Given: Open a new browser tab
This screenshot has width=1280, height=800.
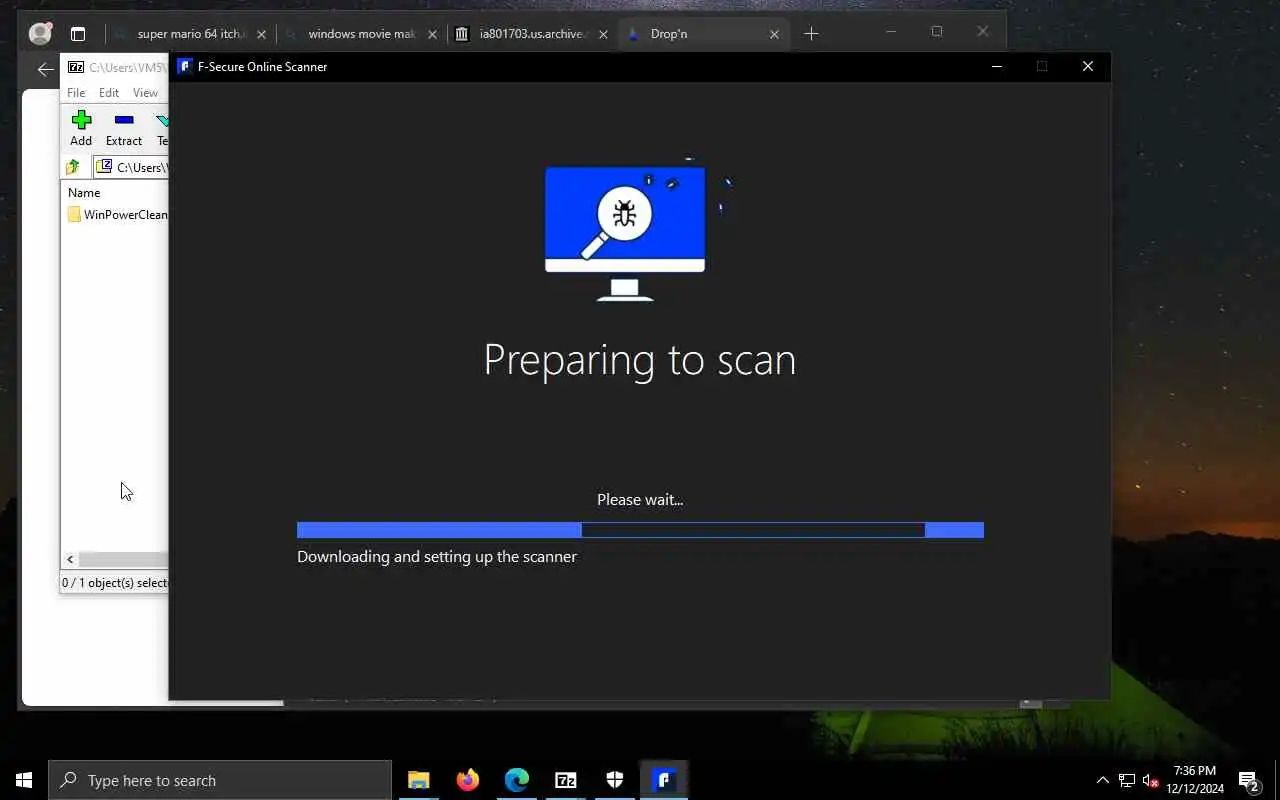Looking at the screenshot, I should pos(811,34).
